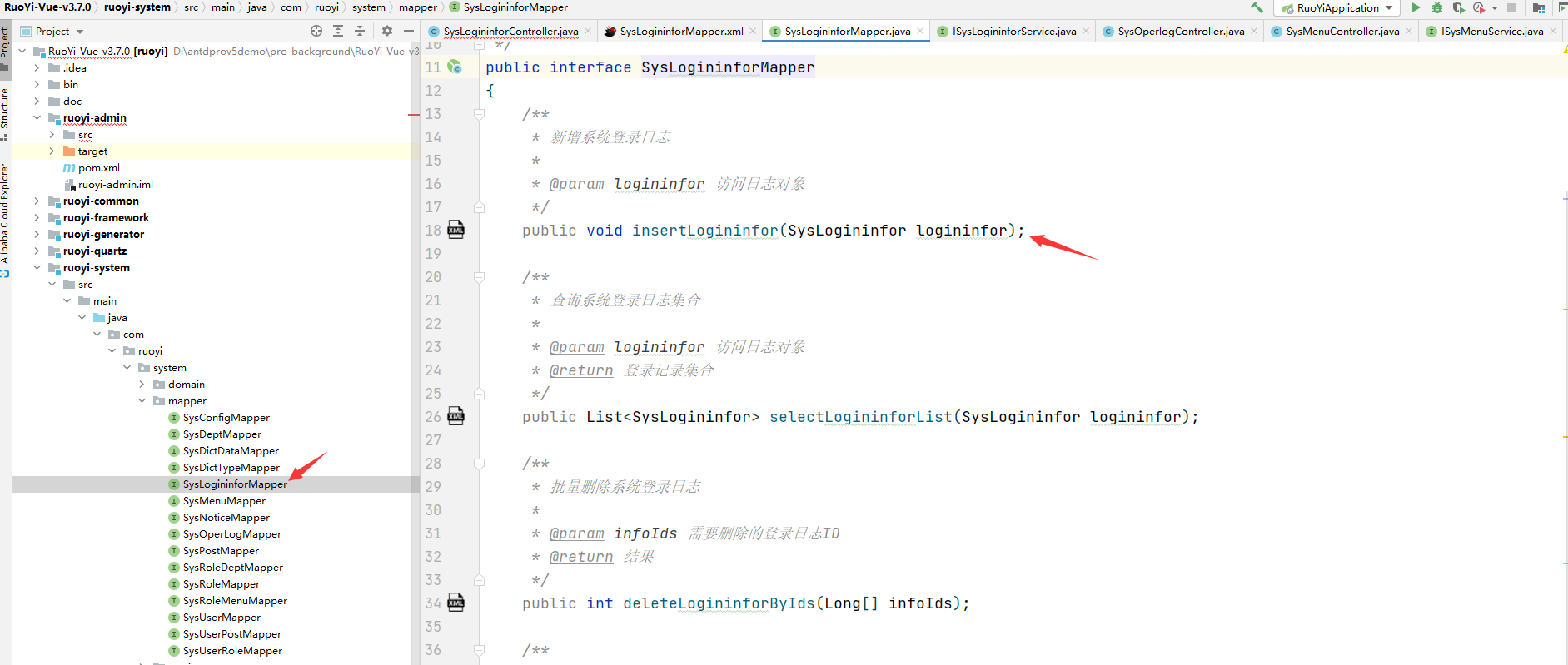The image size is (1568, 665).
Task: Click the 'mapper' breadcrumb
Action: coord(418,7)
